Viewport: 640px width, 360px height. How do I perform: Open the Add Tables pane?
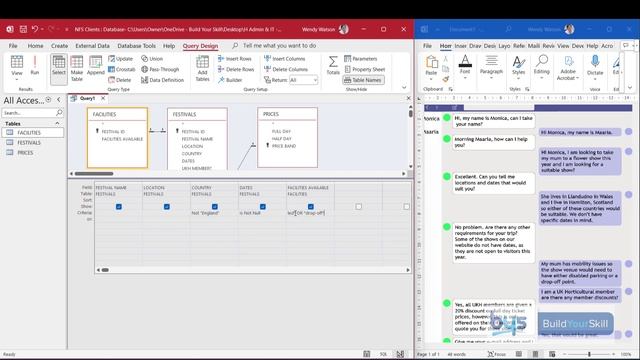(202, 68)
